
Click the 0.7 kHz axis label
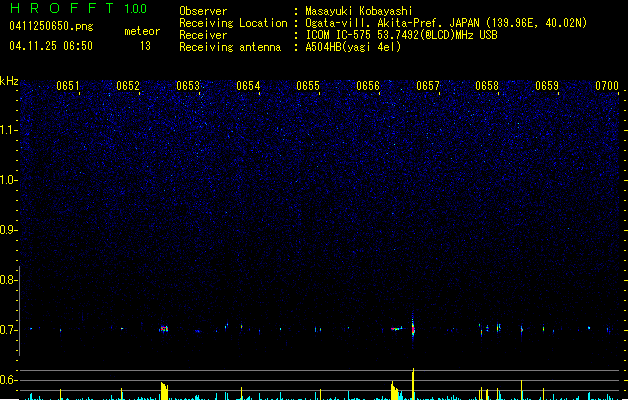tap(8, 330)
